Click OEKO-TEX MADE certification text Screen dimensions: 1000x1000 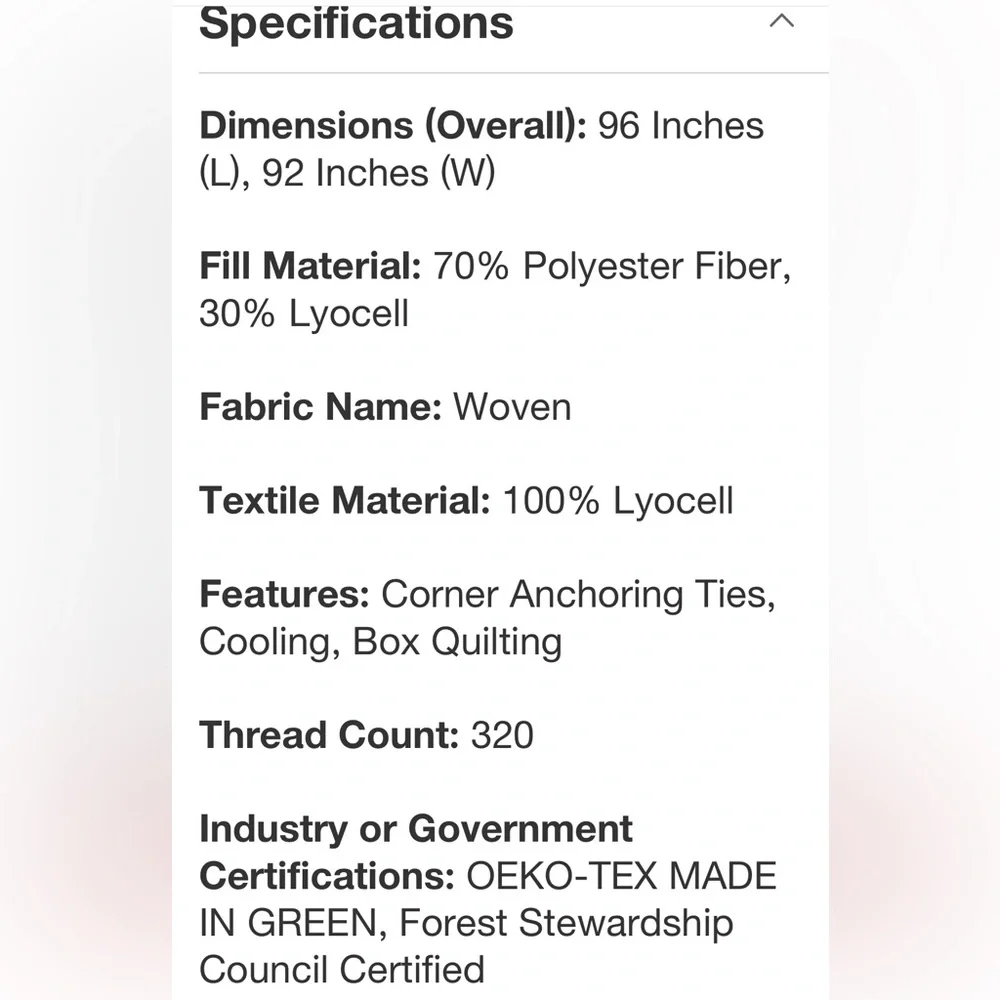click(x=622, y=876)
